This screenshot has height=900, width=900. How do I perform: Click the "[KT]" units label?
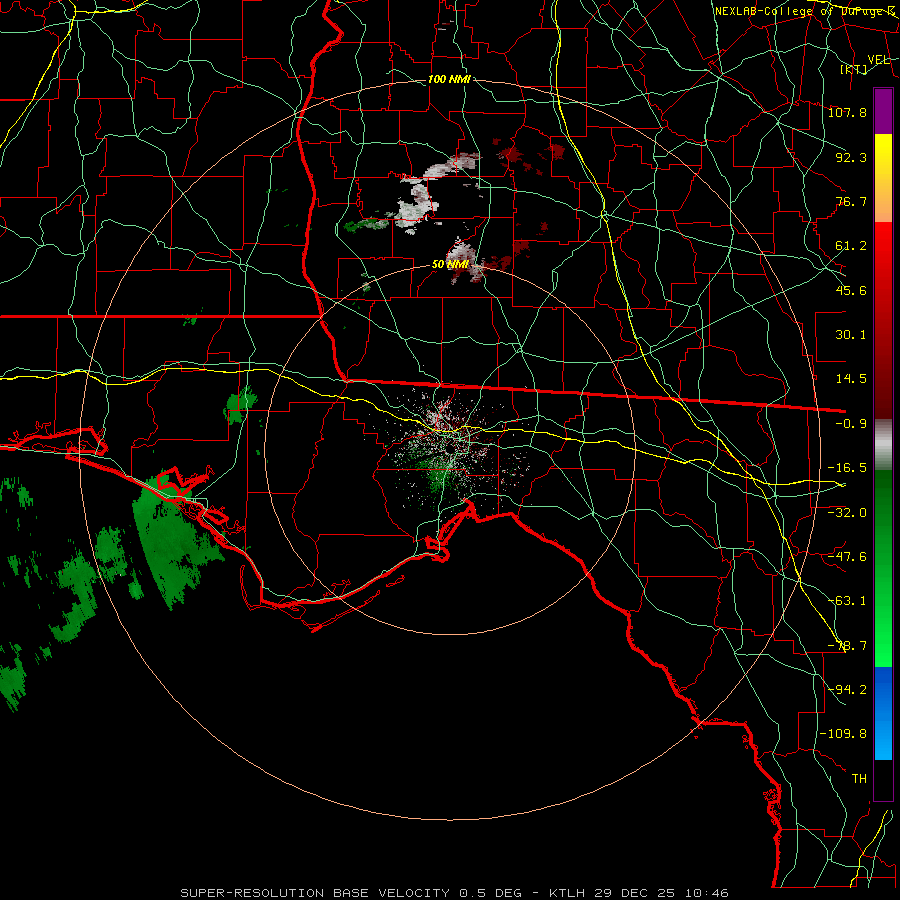point(854,69)
